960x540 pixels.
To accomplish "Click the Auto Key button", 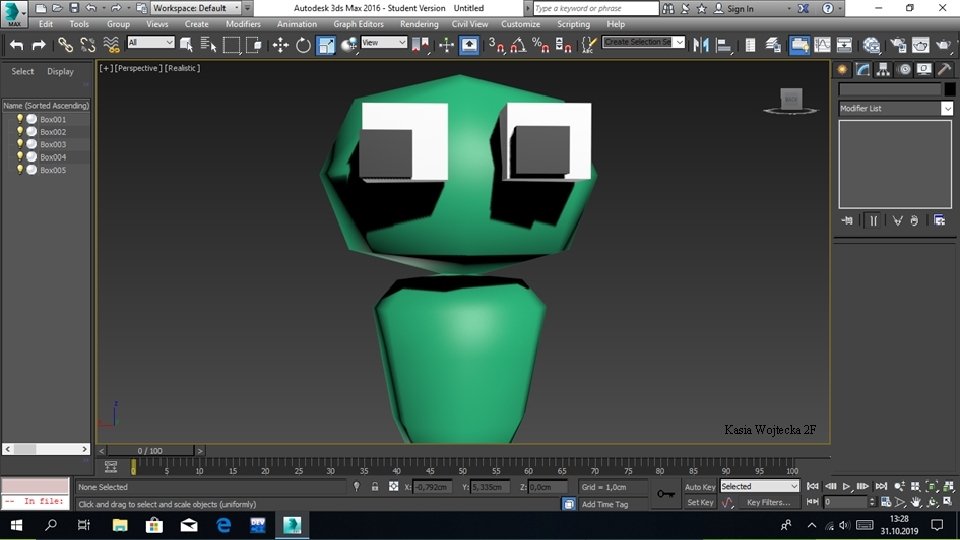I will click(x=699, y=487).
